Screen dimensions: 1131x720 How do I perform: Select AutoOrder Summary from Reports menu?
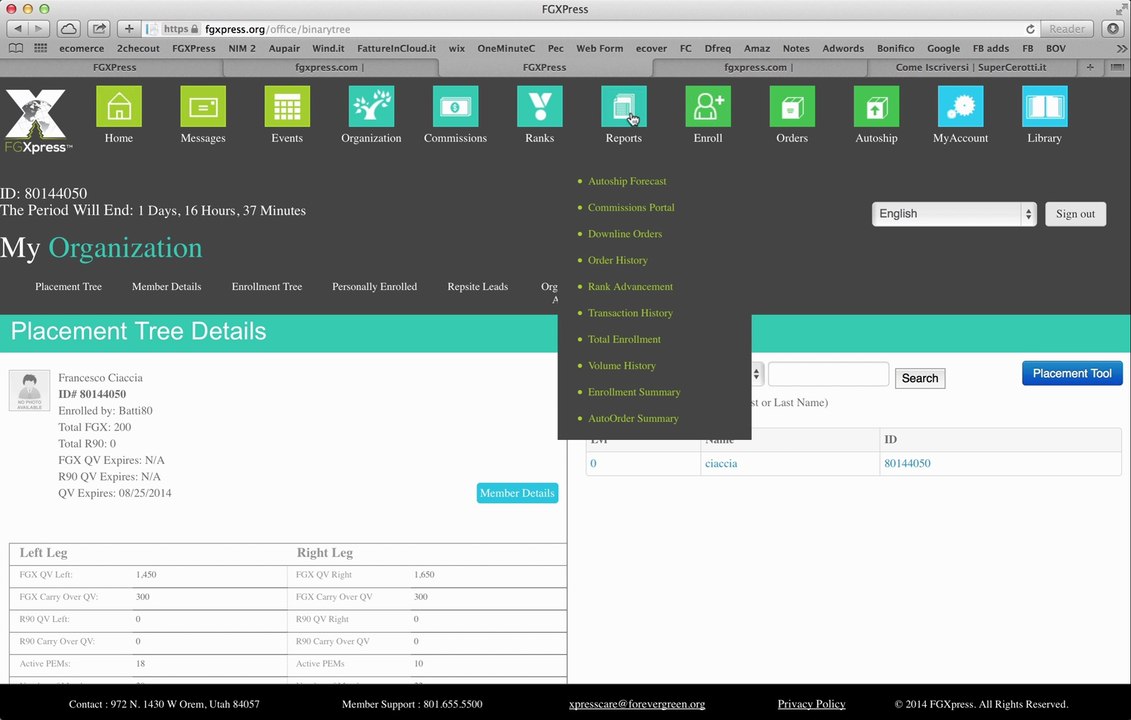[633, 418]
